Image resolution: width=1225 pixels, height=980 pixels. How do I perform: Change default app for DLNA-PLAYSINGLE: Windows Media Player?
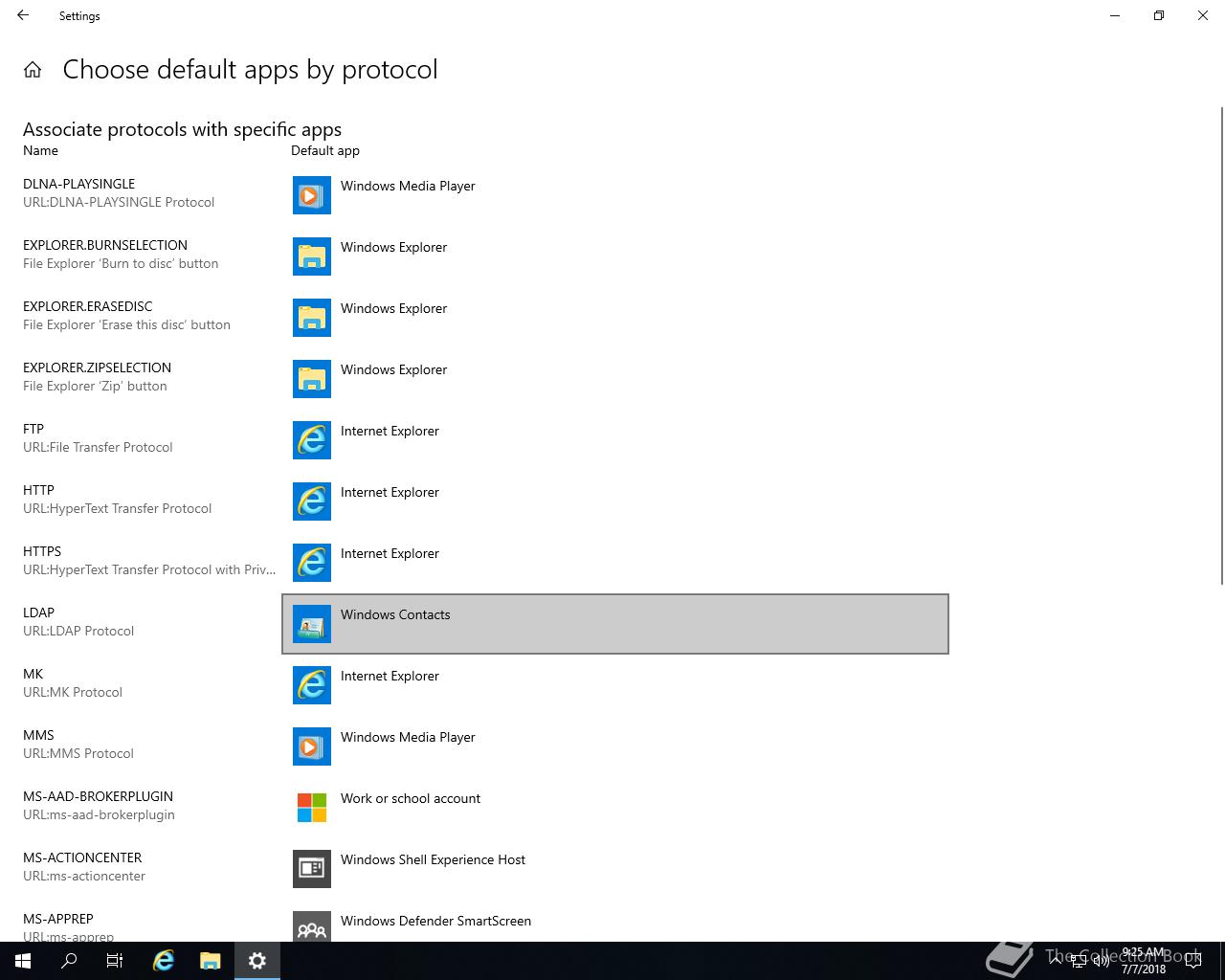pyautogui.click(x=408, y=186)
